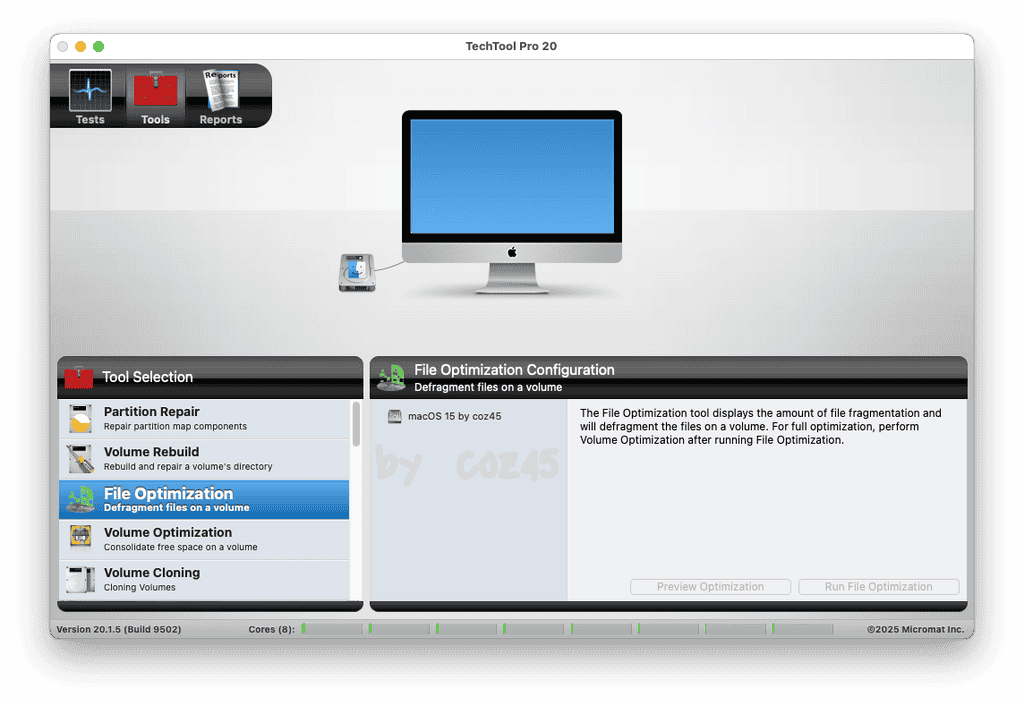Open the Tests section icon
Screen dimensions: 1024x705
[x=90, y=91]
